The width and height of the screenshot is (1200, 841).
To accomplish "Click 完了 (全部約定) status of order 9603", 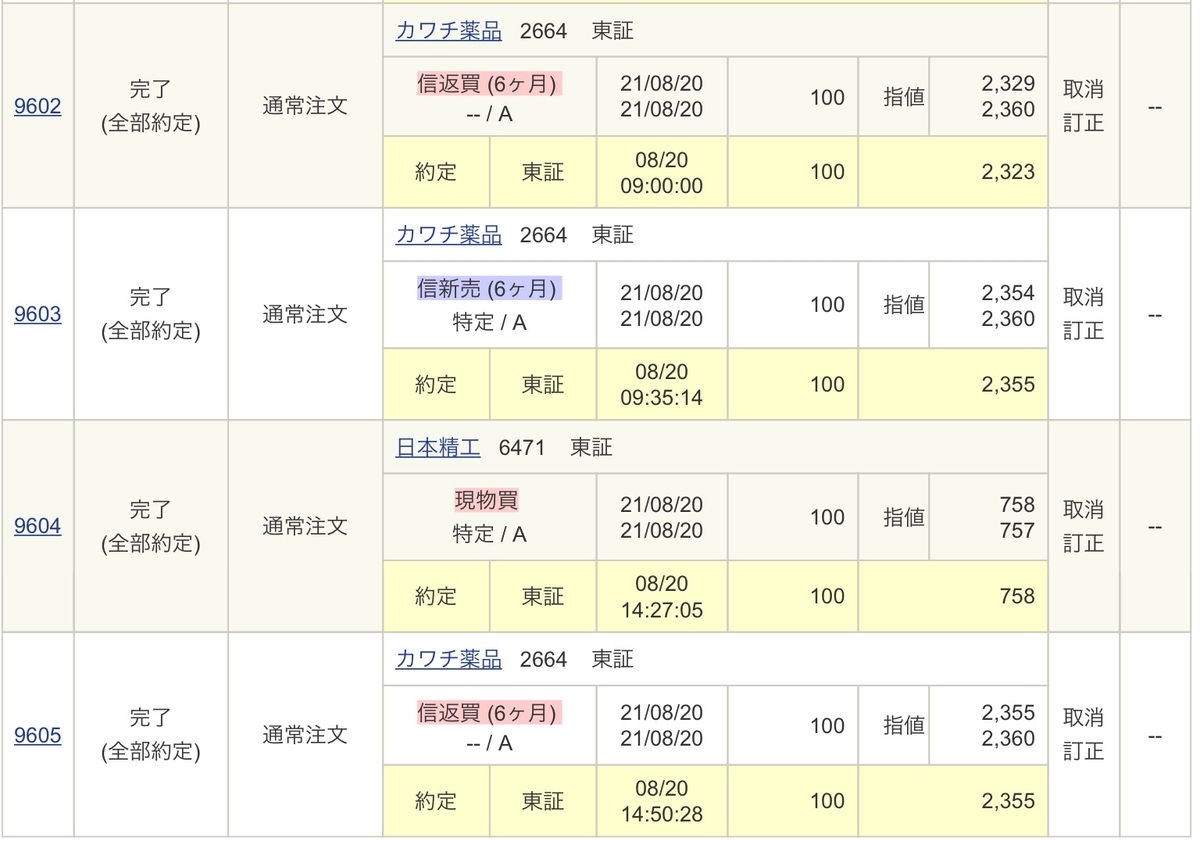I will tap(151, 314).
